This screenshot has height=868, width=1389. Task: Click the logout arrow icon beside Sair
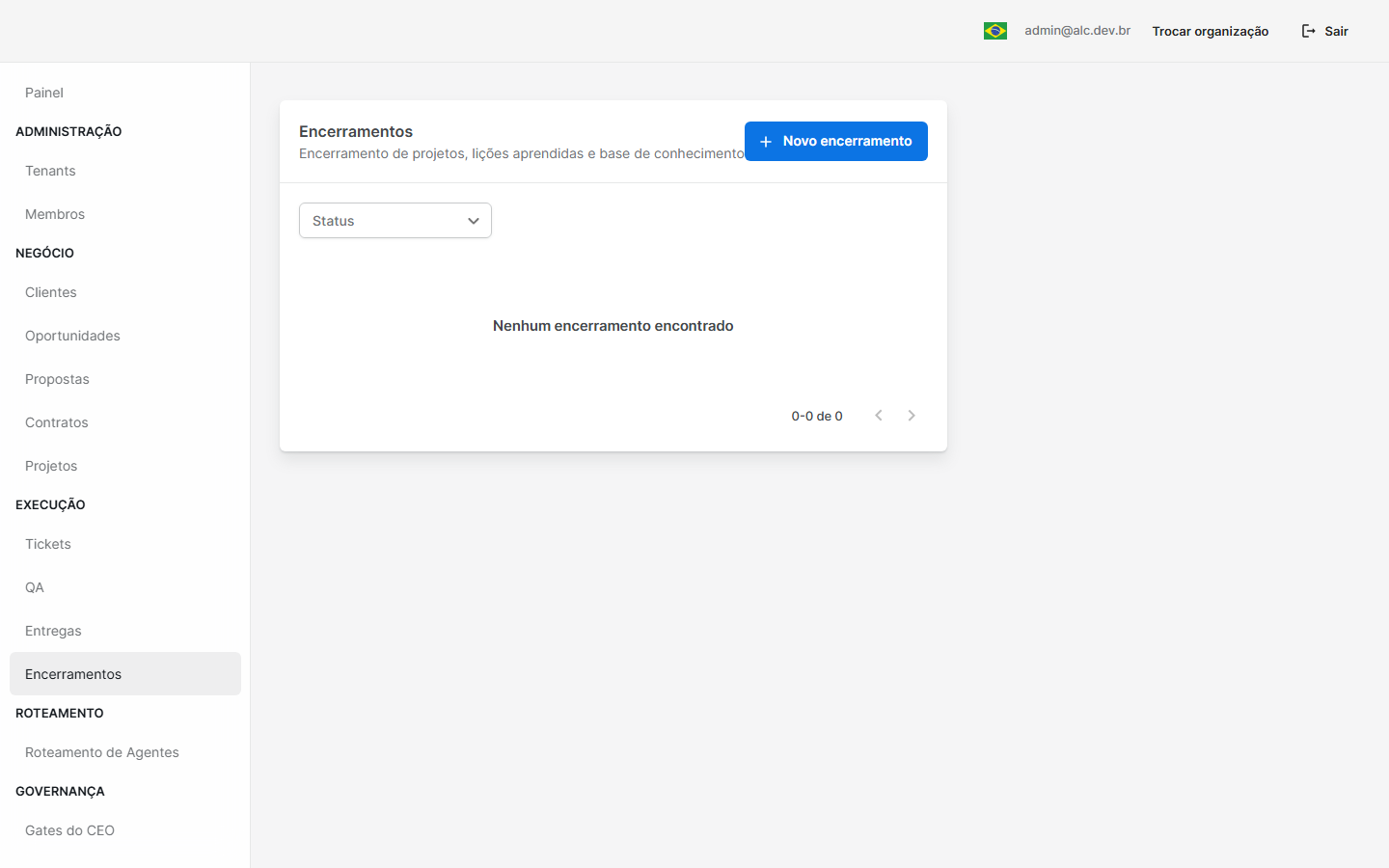point(1309,31)
